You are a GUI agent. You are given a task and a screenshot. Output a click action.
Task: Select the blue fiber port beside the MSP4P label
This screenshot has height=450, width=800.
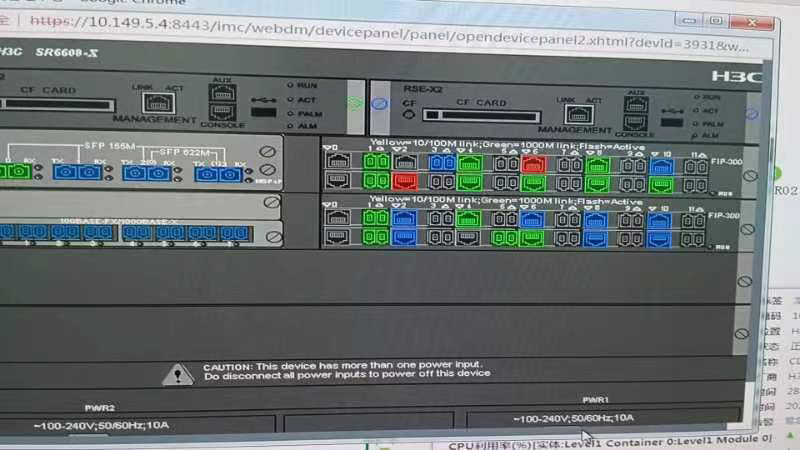(x=218, y=175)
